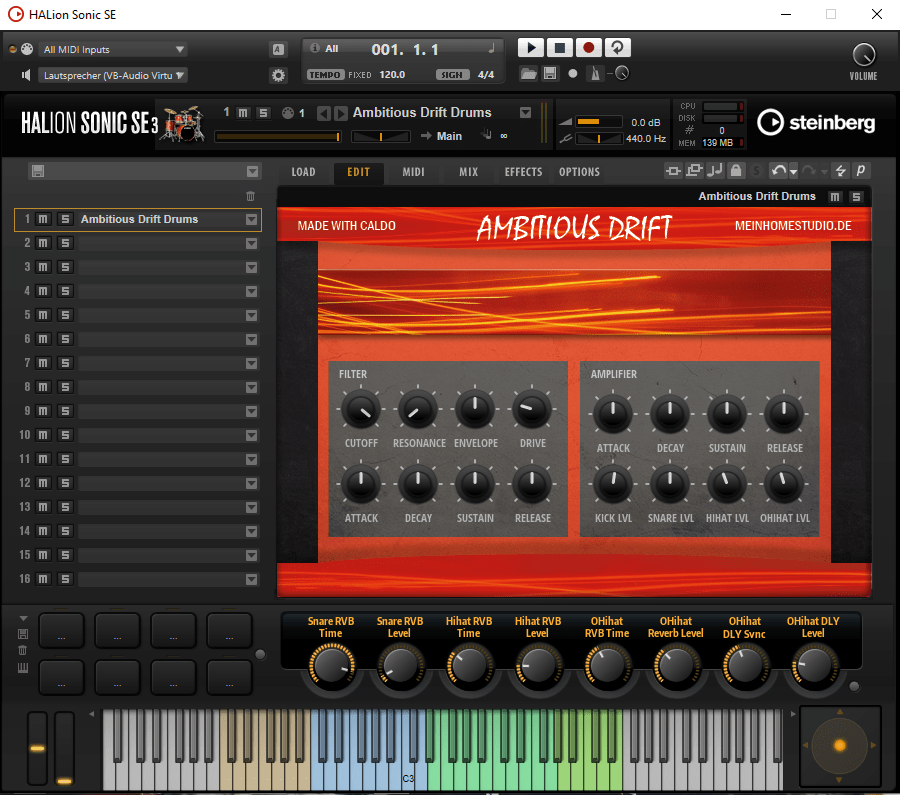Toggle the lock icon in toolbar

click(736, 171)
